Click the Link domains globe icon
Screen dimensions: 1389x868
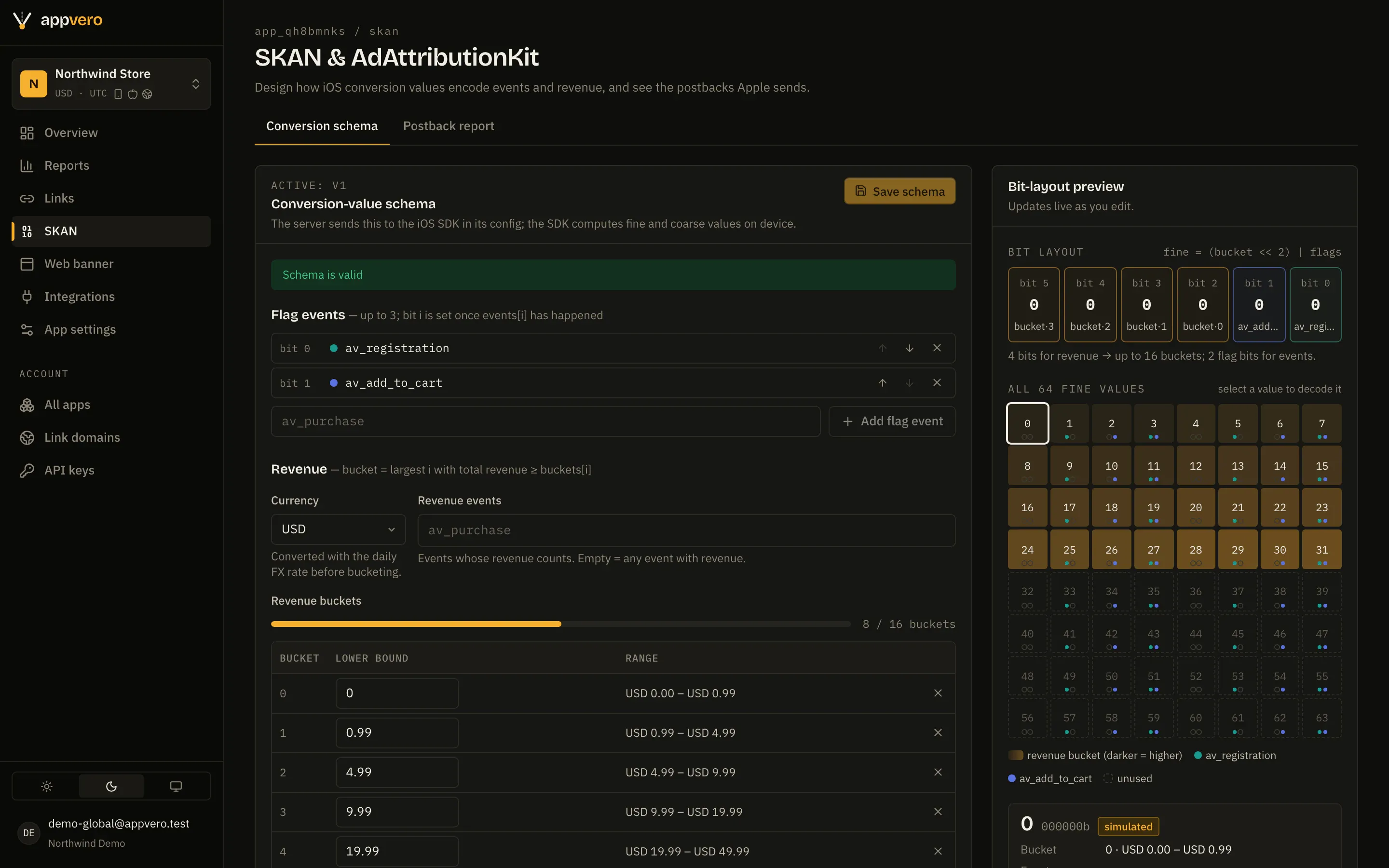27,437
